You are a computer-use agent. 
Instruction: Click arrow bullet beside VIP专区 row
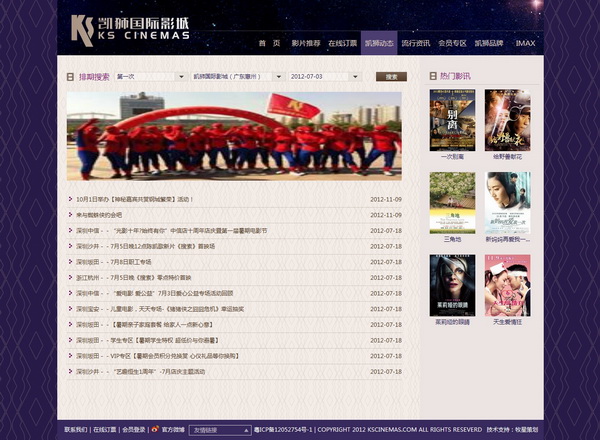pyautogui.click(x=70, y=356)
